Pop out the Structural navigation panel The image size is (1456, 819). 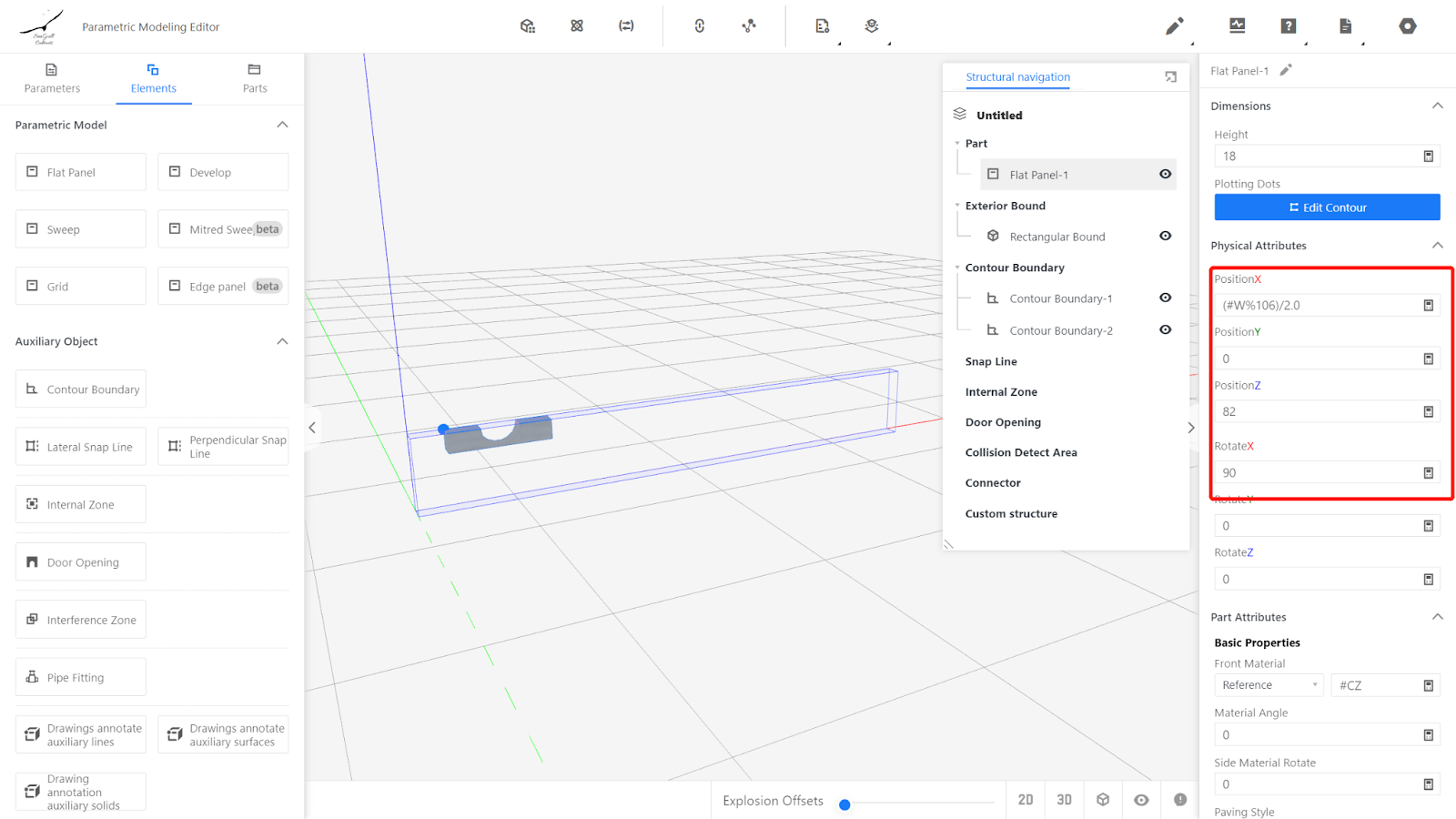1170,77
